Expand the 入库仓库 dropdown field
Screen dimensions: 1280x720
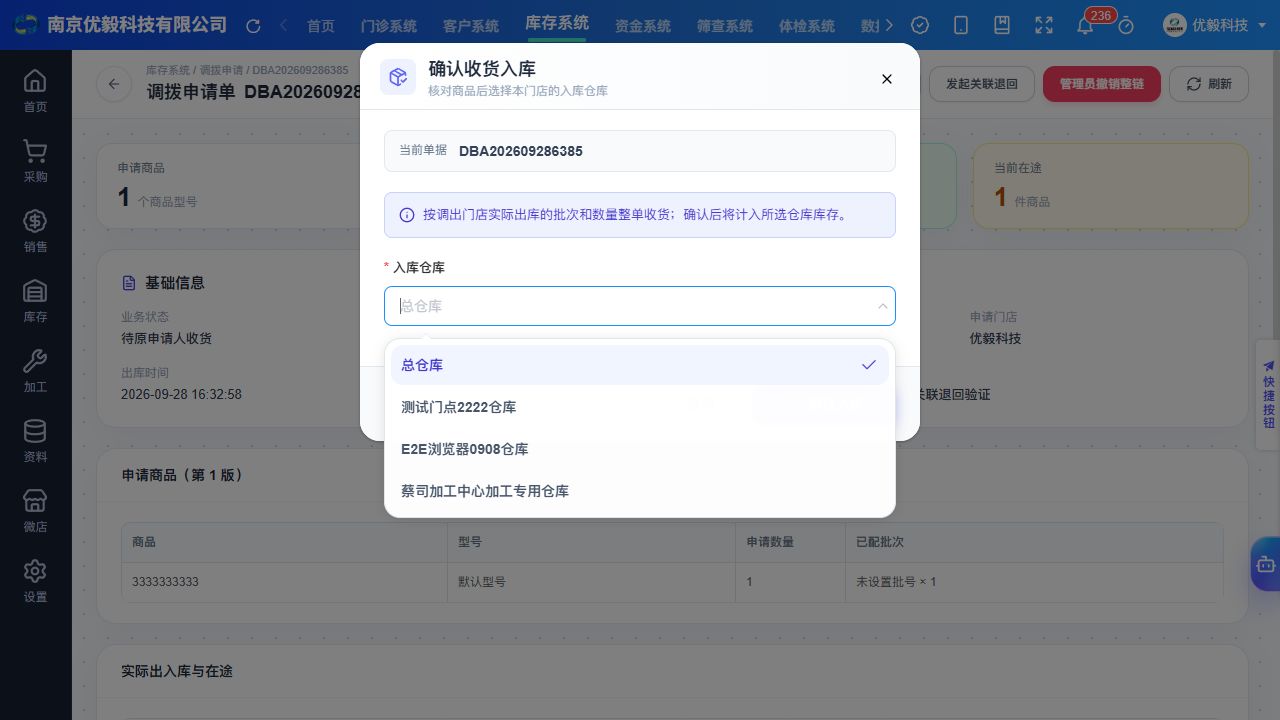(640, 306)
